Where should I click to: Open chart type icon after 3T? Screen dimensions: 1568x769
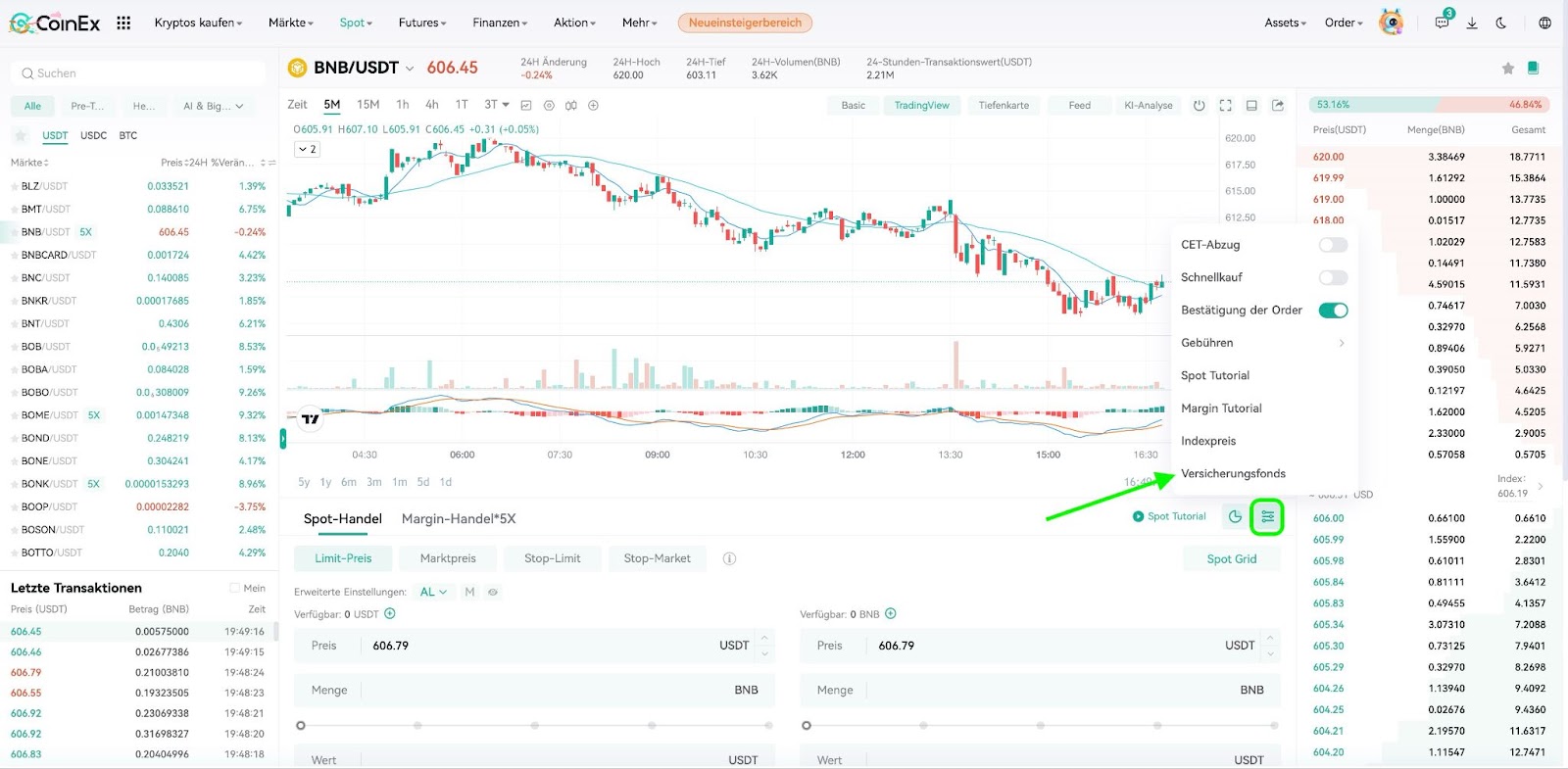(526, 105)
